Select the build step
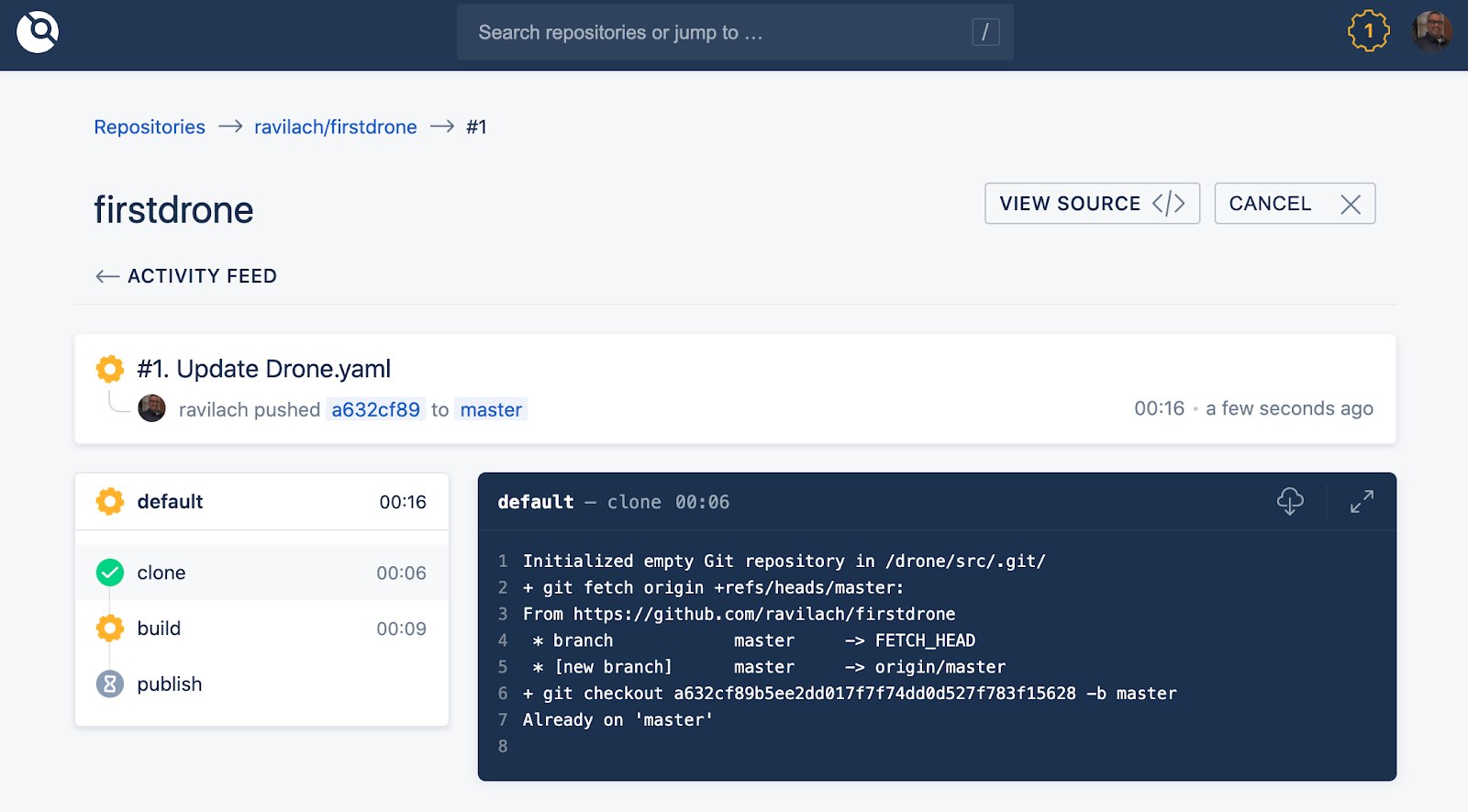Image resolution: width=1468 pixels, height=812 pixels. (261, 628)
